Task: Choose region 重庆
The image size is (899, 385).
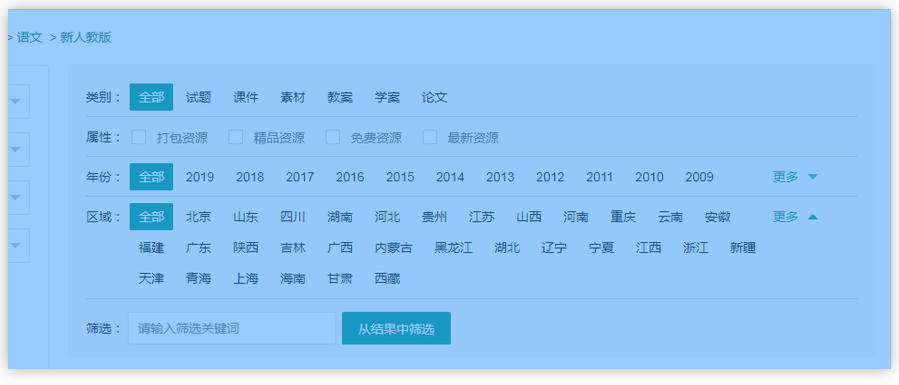Action: pyautogui.click(x=623, y=217)
